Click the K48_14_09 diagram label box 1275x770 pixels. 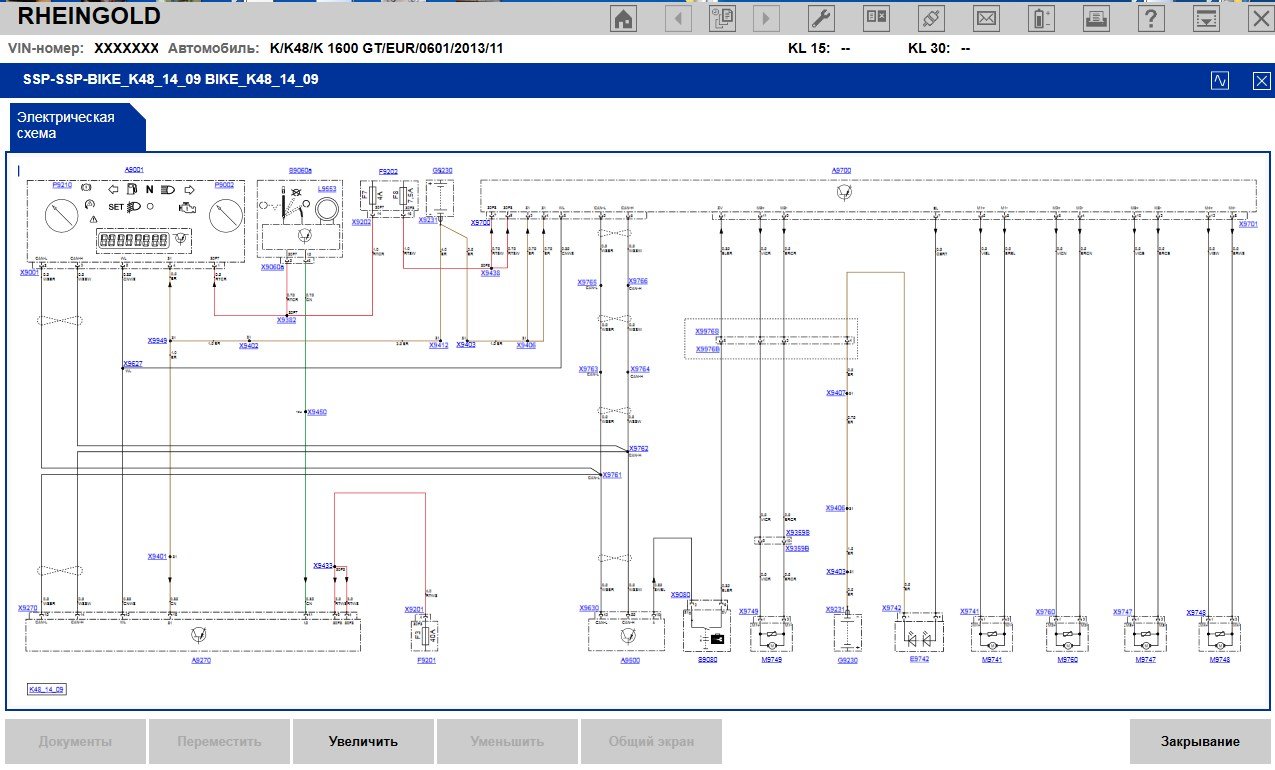click(x=46, y=690)
